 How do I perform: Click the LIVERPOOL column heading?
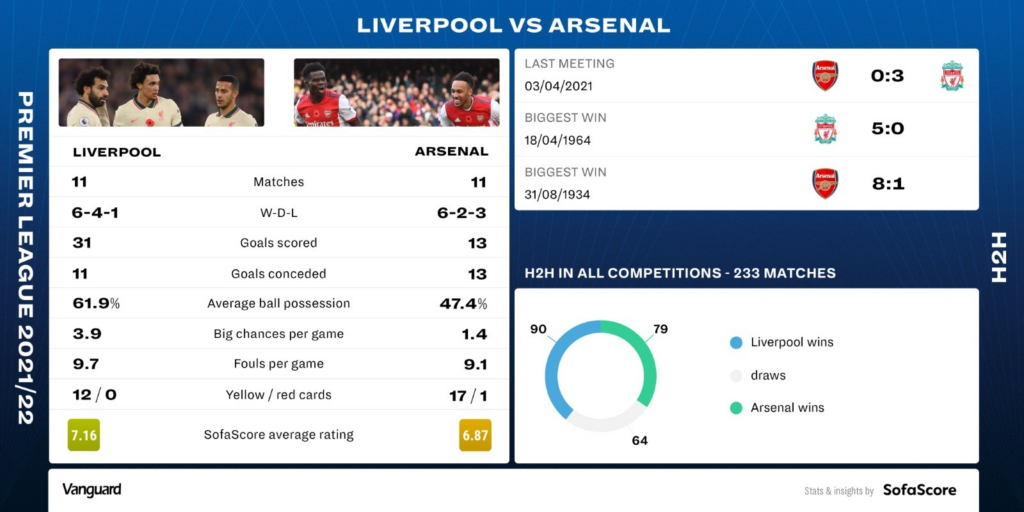(117, 153)
